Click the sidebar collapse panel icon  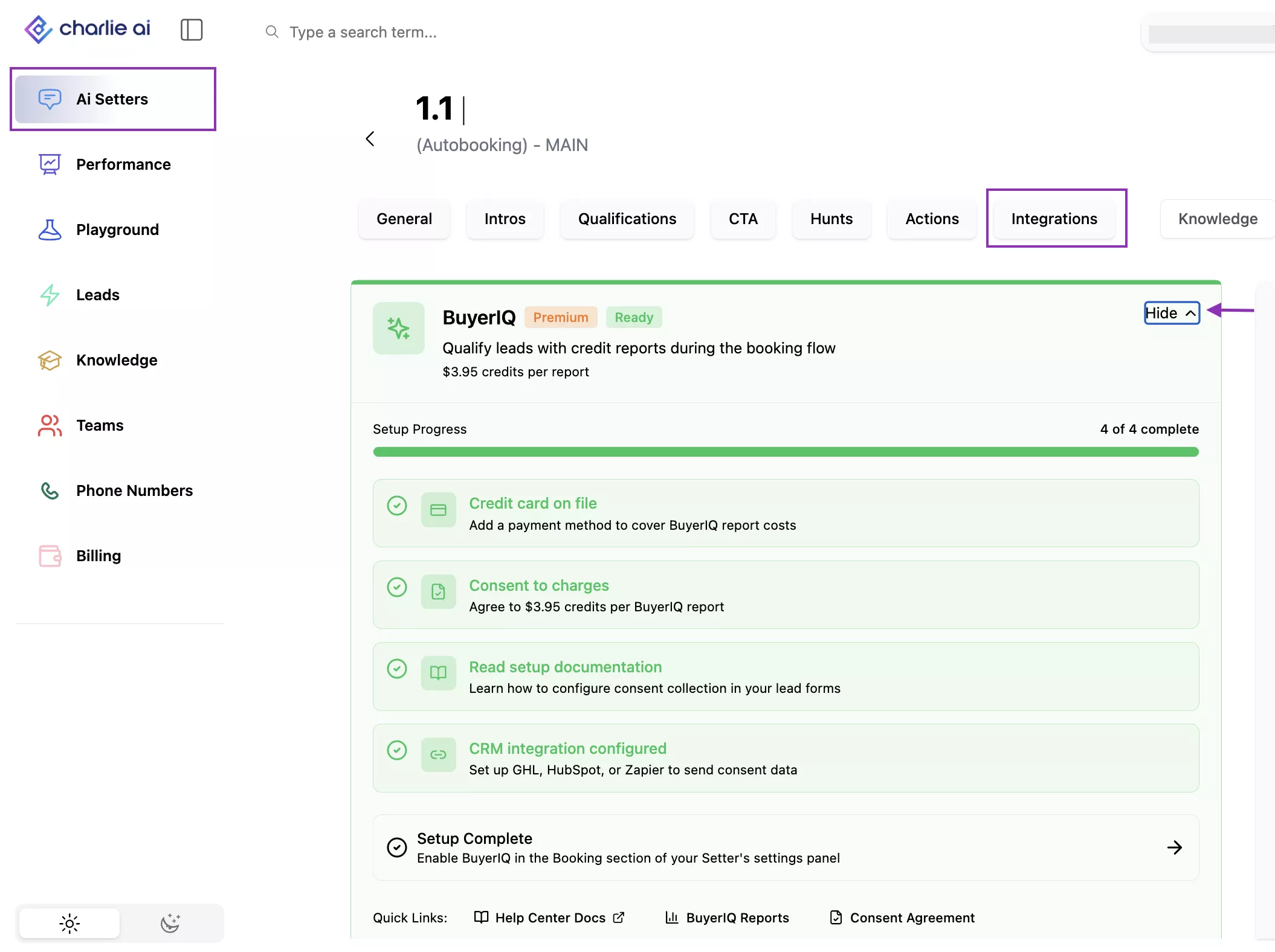click(x=192, y=30)
